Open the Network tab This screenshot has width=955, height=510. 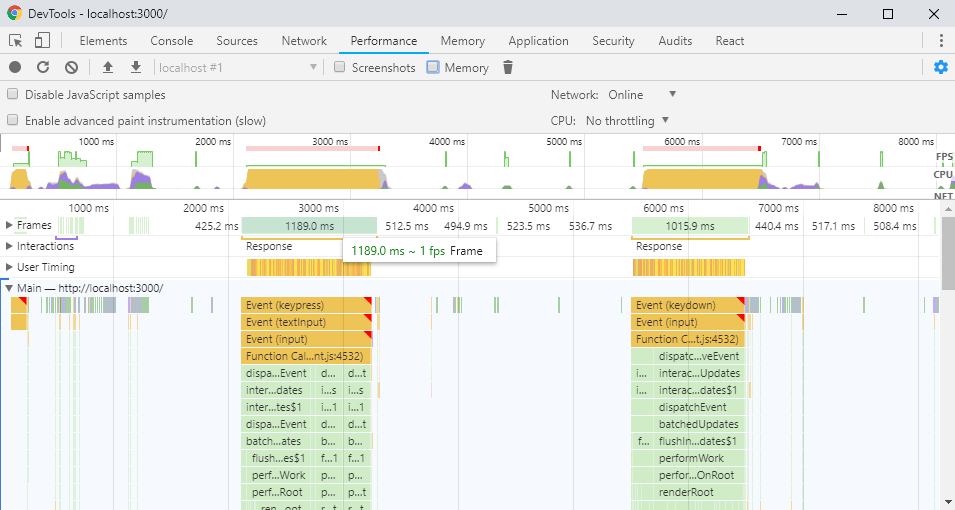tap(304, 41)
